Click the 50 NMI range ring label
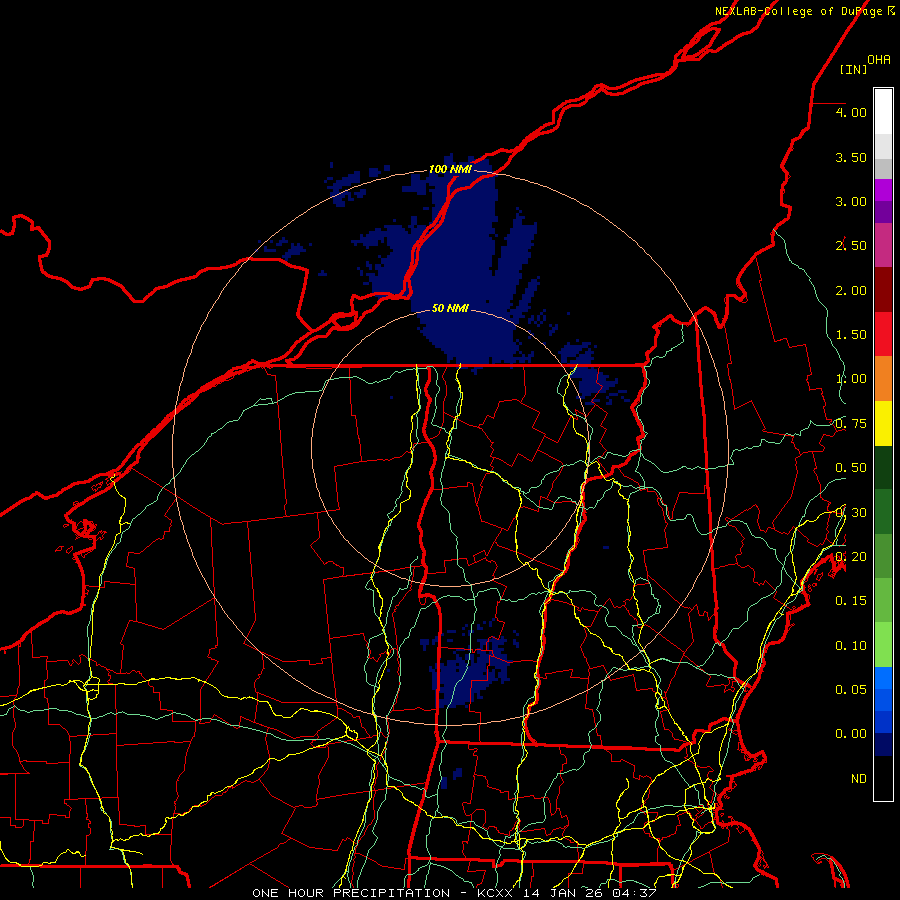Viewport: 900px width, 900px height. [x=450, y=308]
